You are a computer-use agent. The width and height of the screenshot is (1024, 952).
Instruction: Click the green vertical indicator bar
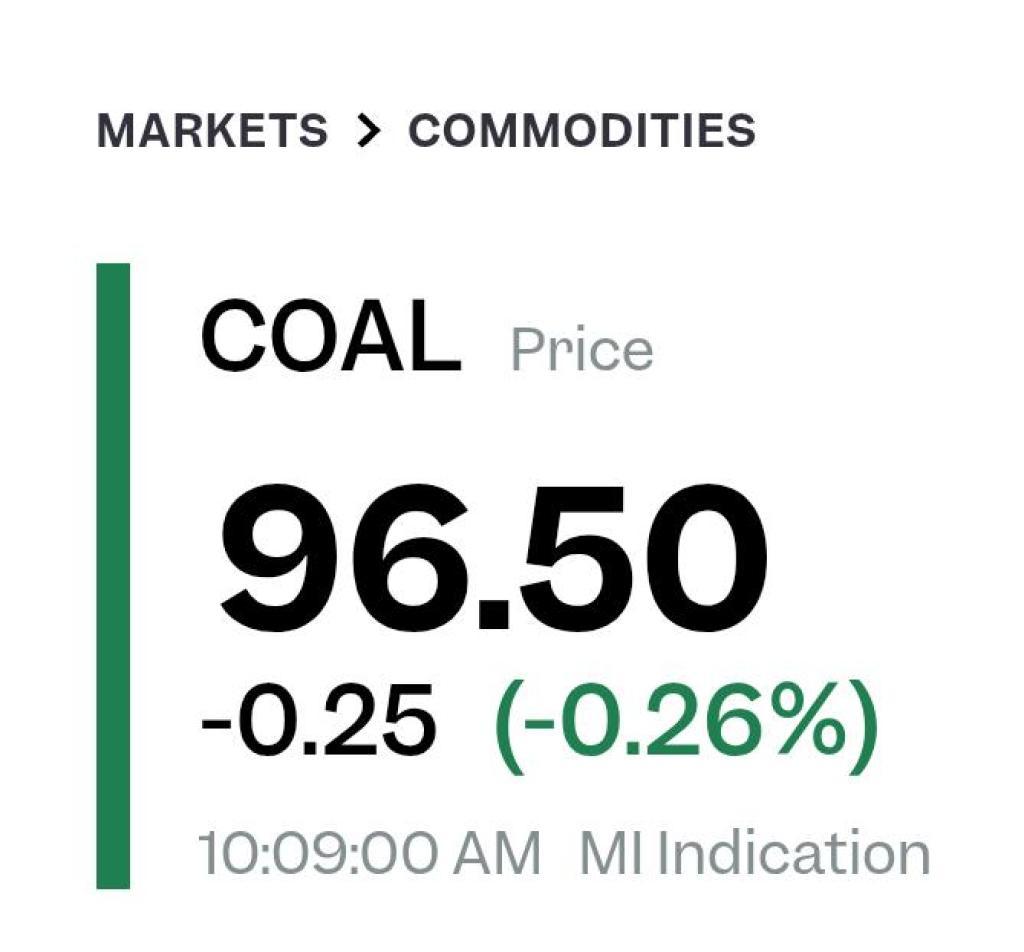click(x=113, y=575)
